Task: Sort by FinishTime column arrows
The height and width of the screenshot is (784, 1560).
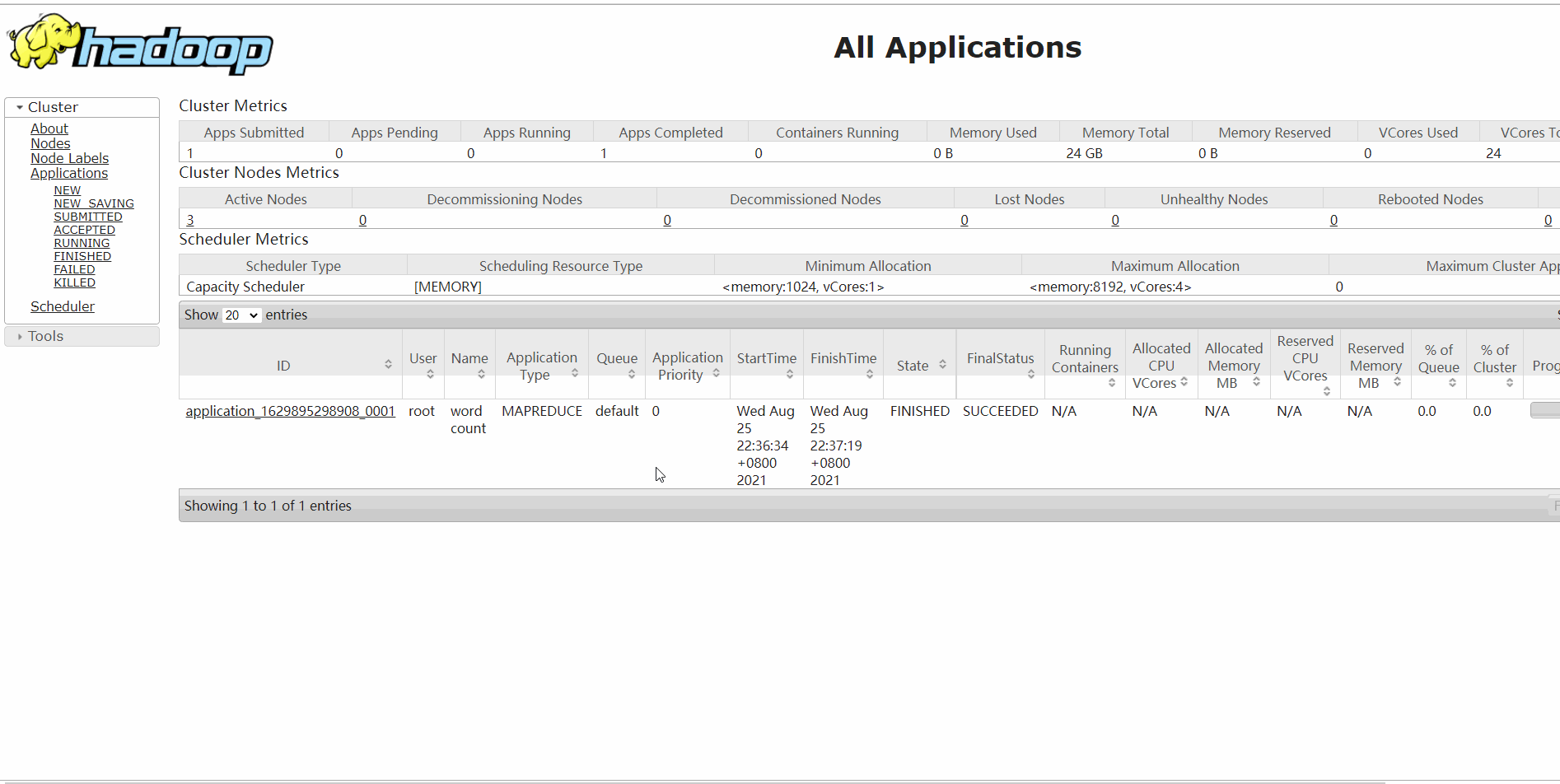Action: click(x=870, y=374)
